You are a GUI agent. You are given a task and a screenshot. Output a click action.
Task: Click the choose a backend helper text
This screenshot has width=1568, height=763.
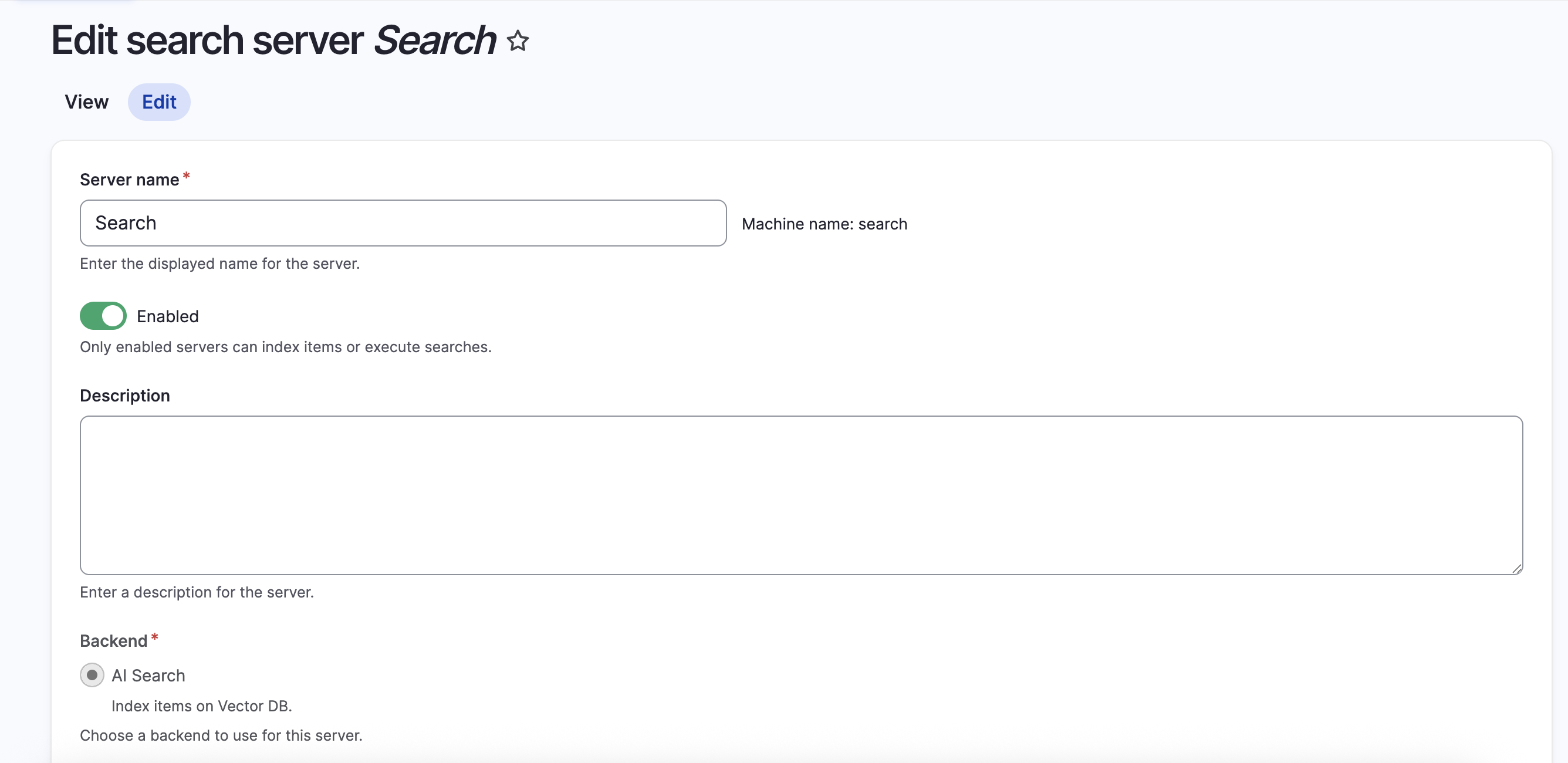pos(220,735)
